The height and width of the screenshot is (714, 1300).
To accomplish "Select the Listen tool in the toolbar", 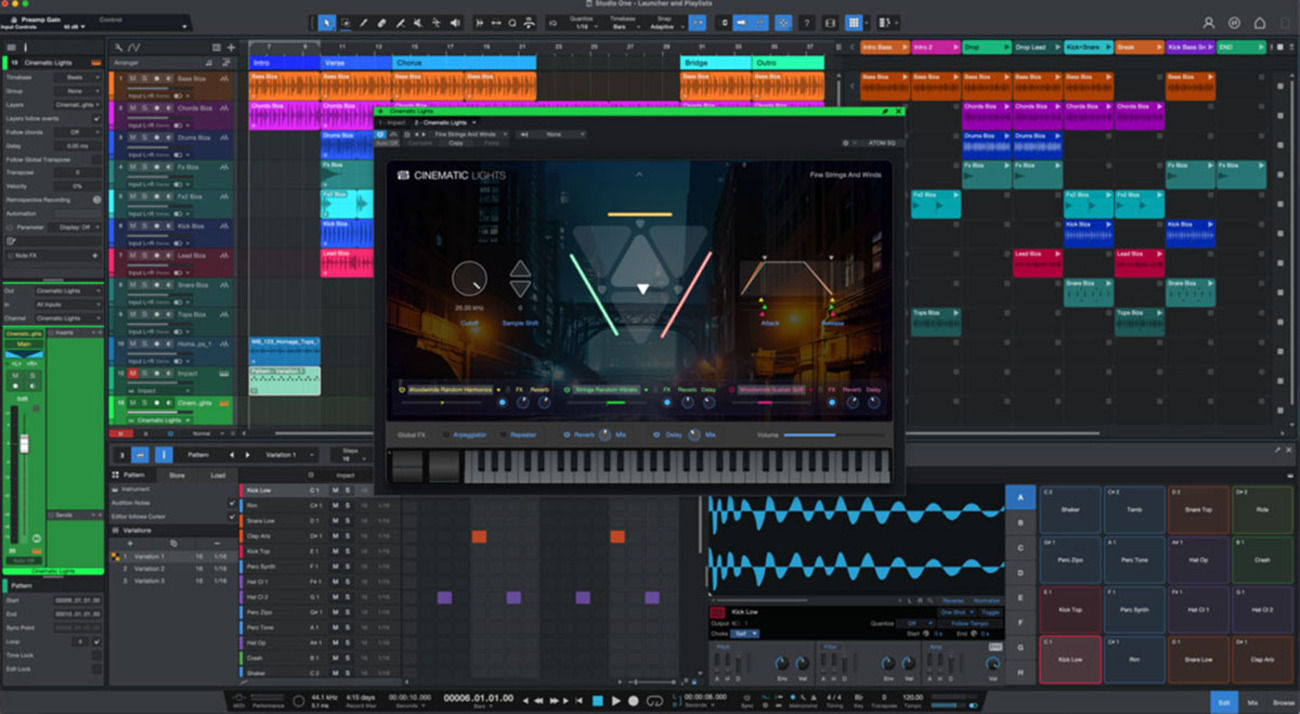I will [454, 22].
